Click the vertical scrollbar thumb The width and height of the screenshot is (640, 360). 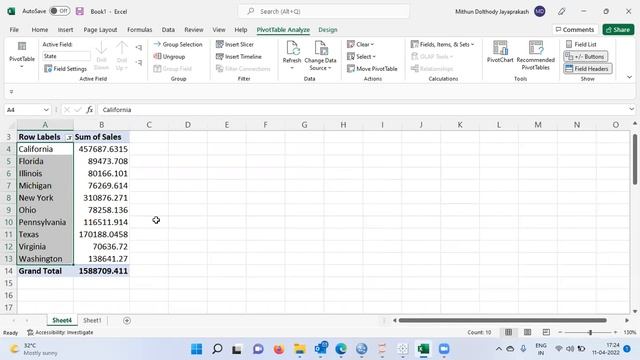tap(635, 159)
